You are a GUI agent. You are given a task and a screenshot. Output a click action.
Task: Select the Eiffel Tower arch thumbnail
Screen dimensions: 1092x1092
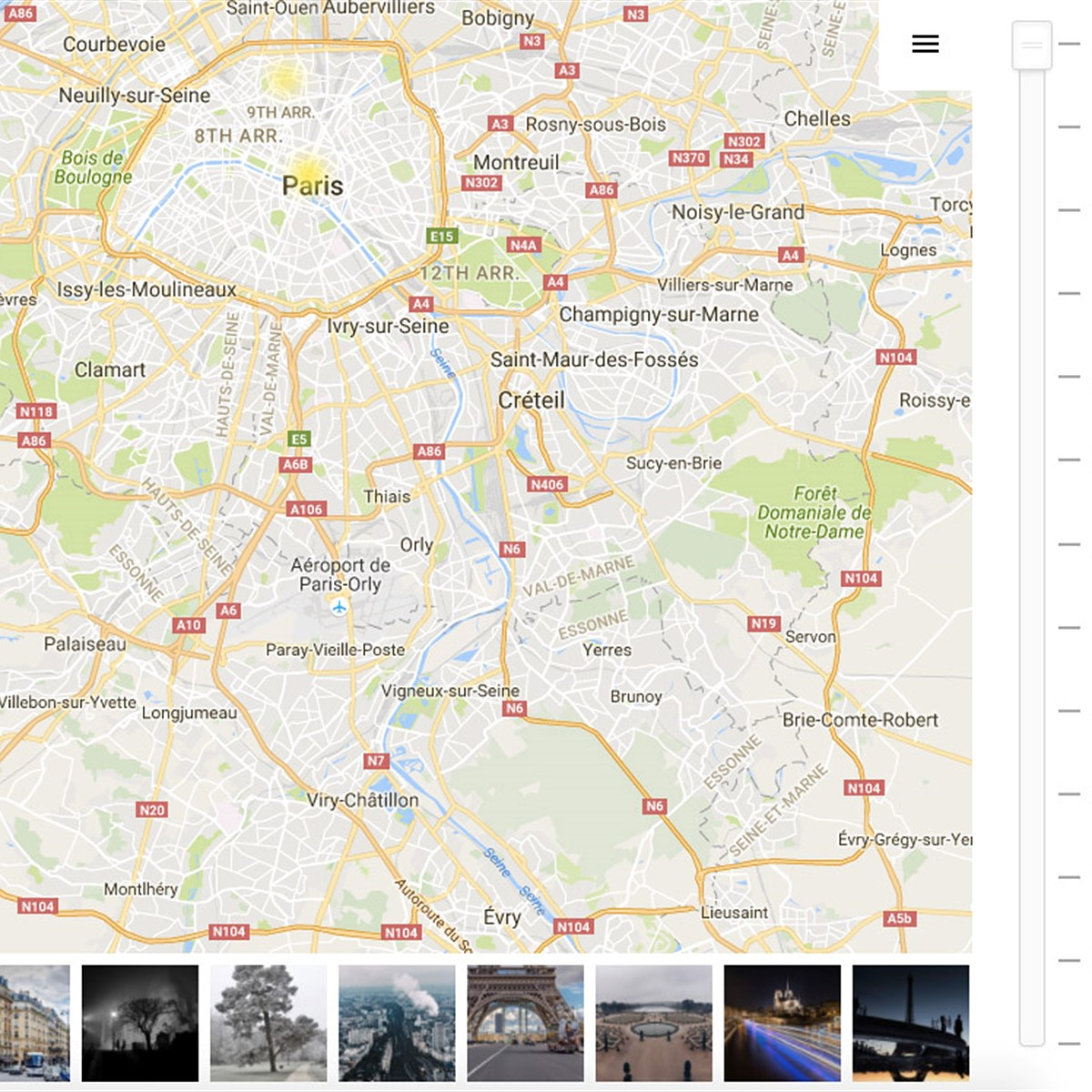[525, 1023]
